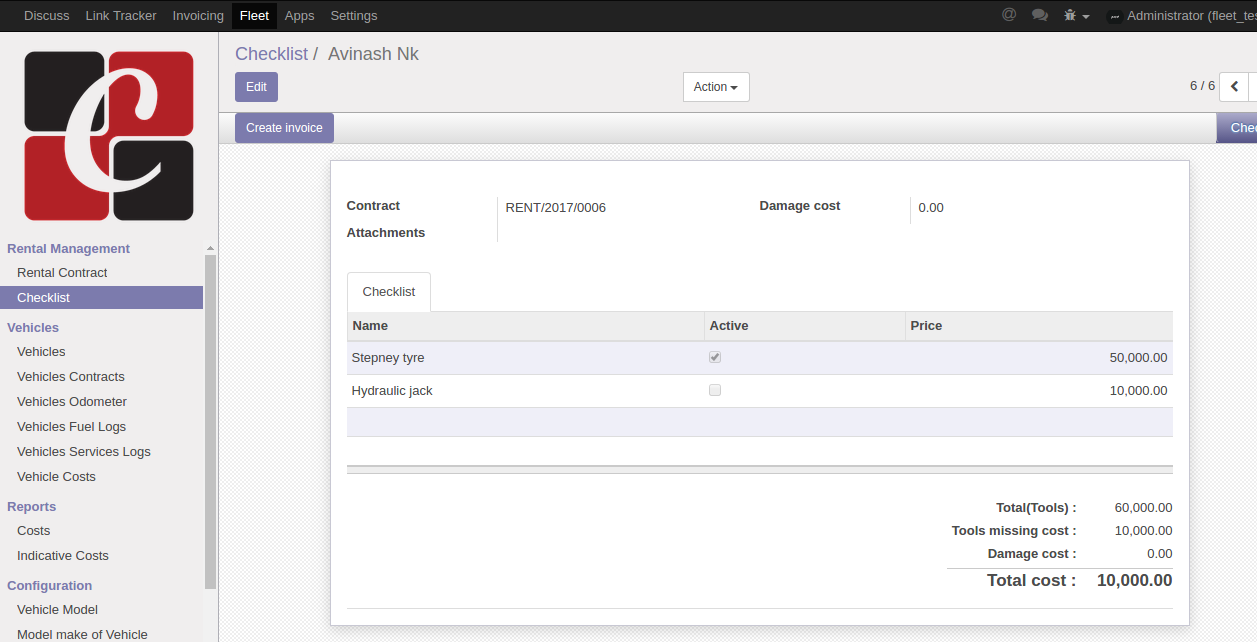
Task: Go to previous record with left chevron
Action: (x=1234, y=87)
